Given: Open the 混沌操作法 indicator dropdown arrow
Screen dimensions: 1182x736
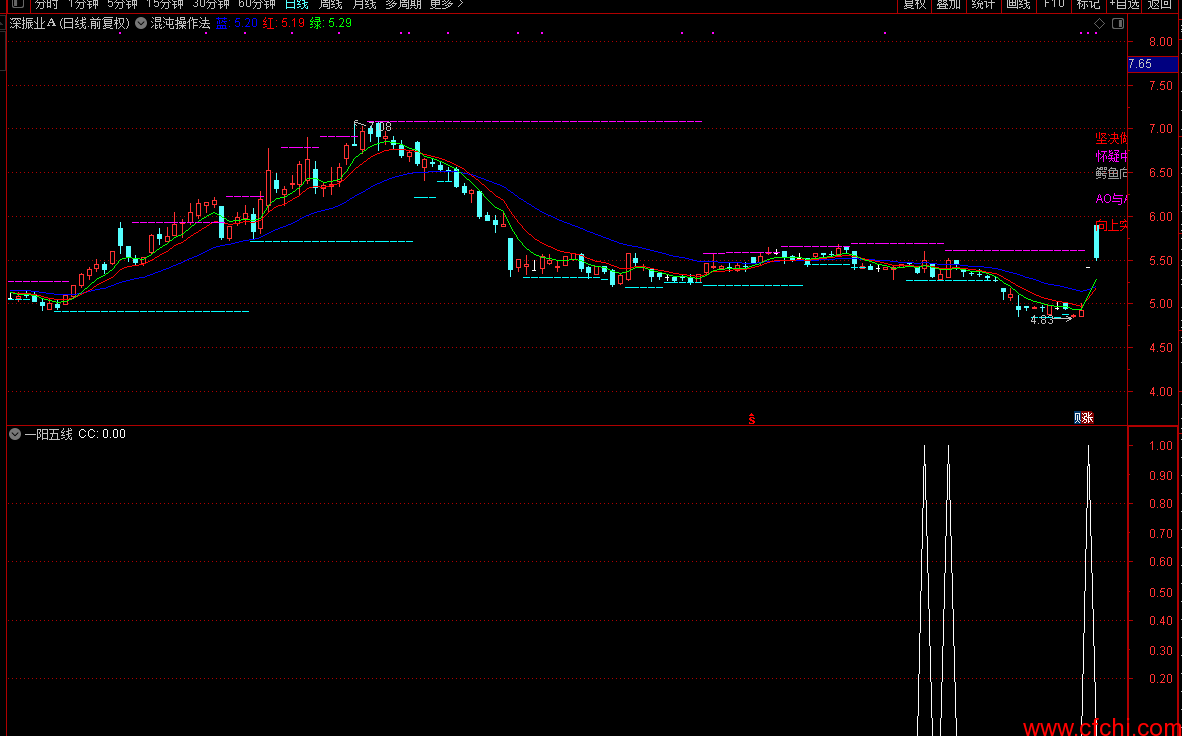Looking at the screenshot, I should point(141,23).
